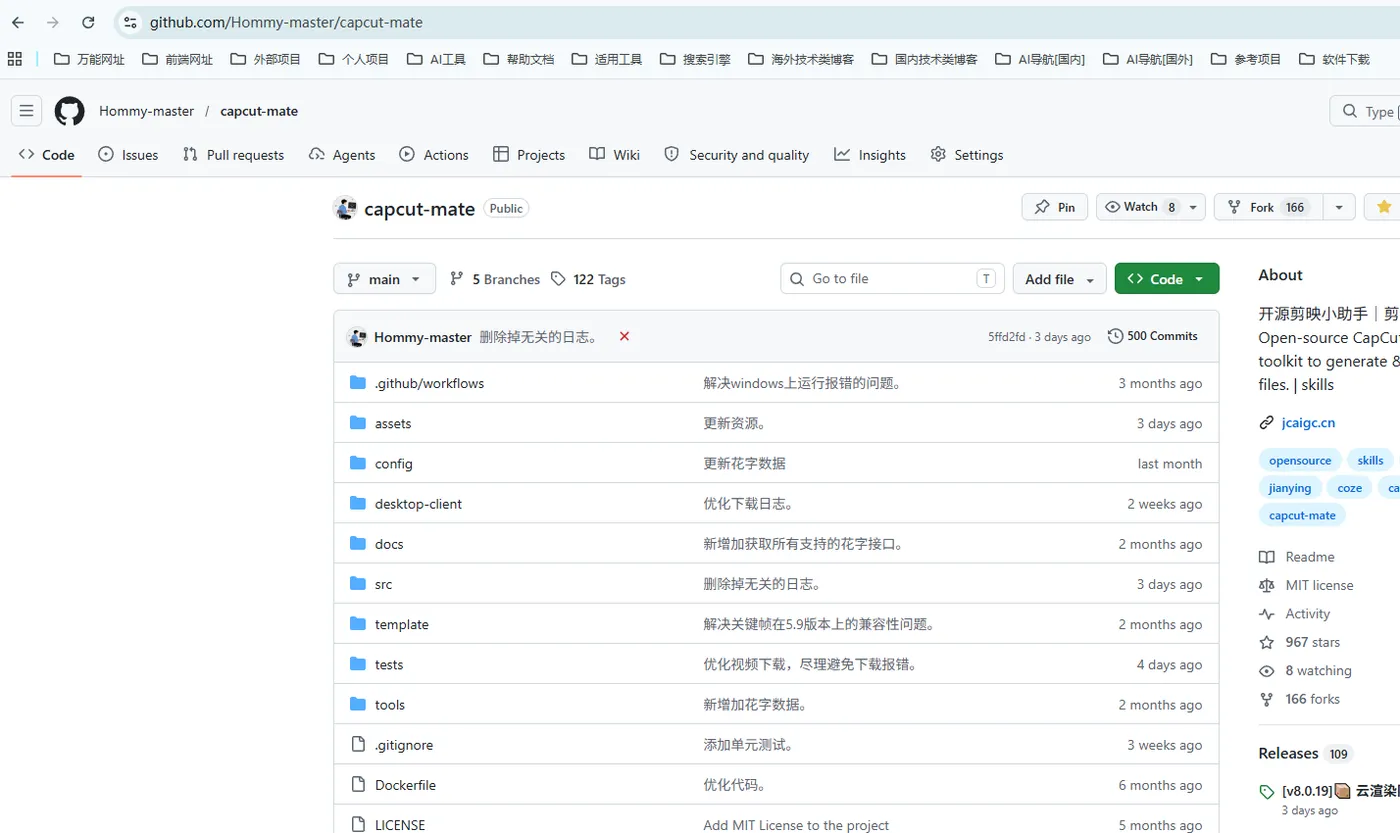Open the repository Settings tab
The image size is (1400, 833).
pos(967,155)
